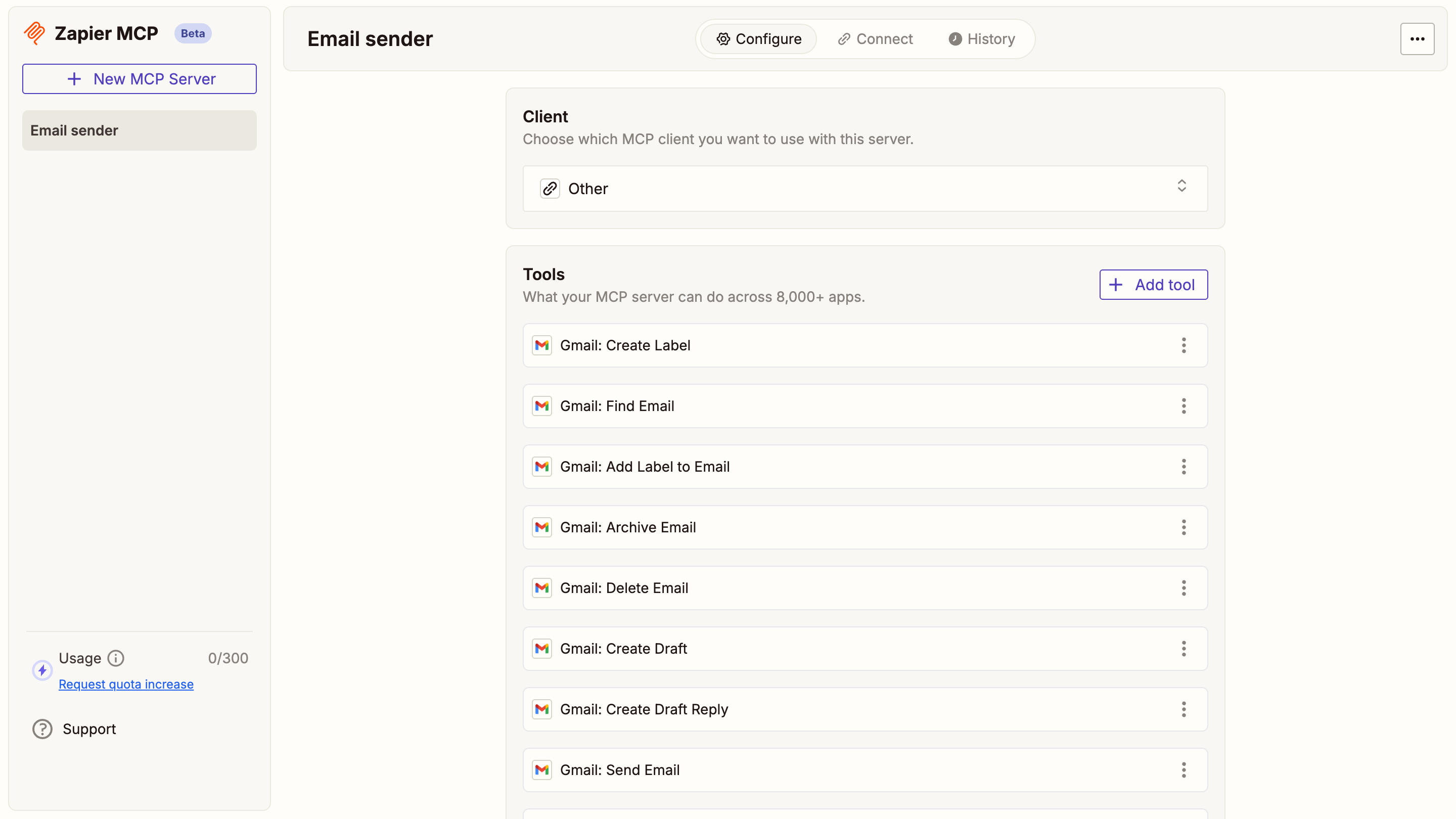Select the Gmail icon beside Send Email

pos(541,770)
